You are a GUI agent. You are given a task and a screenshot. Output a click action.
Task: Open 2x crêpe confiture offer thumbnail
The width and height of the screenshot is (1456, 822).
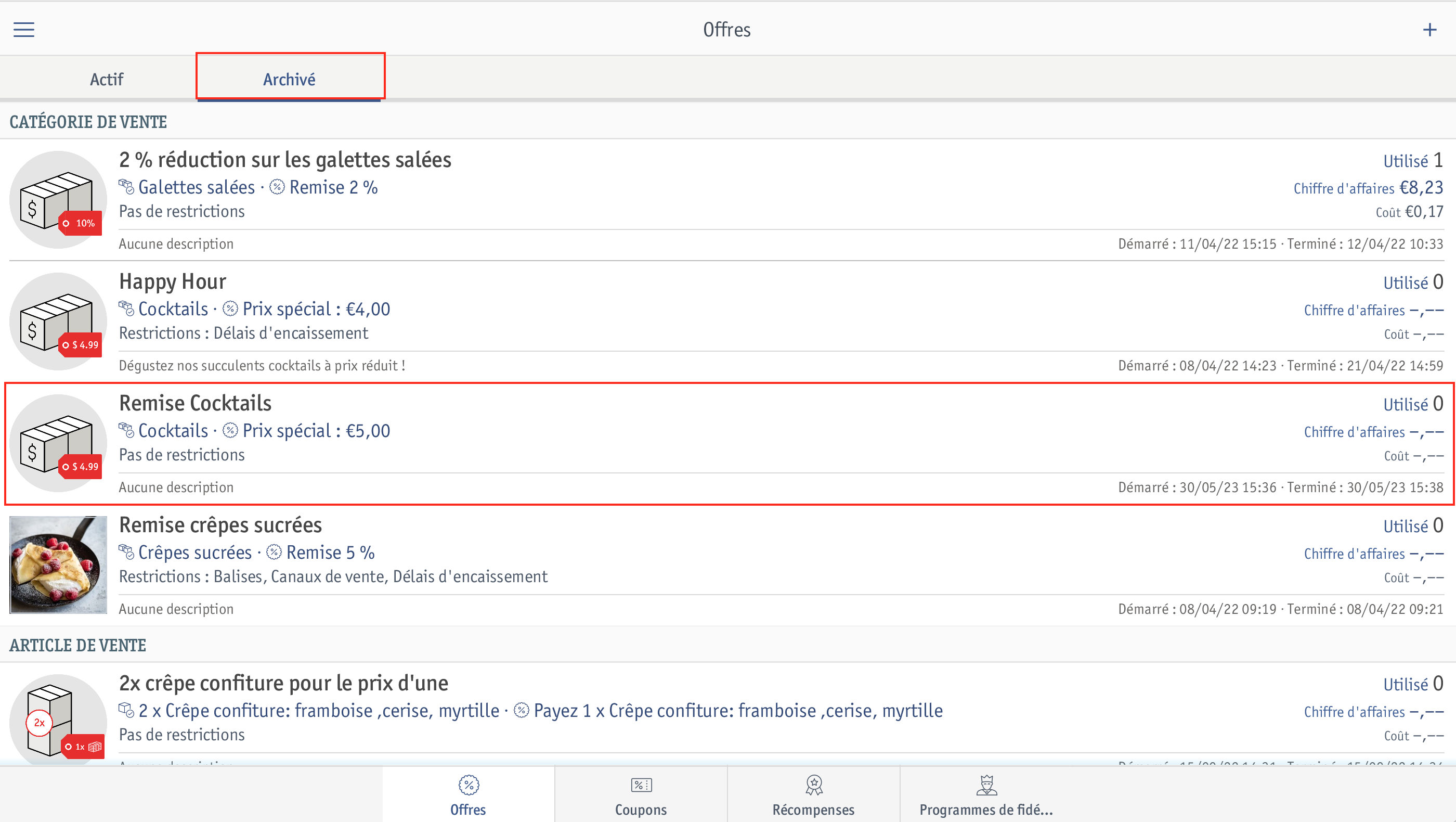coord(58,719)
